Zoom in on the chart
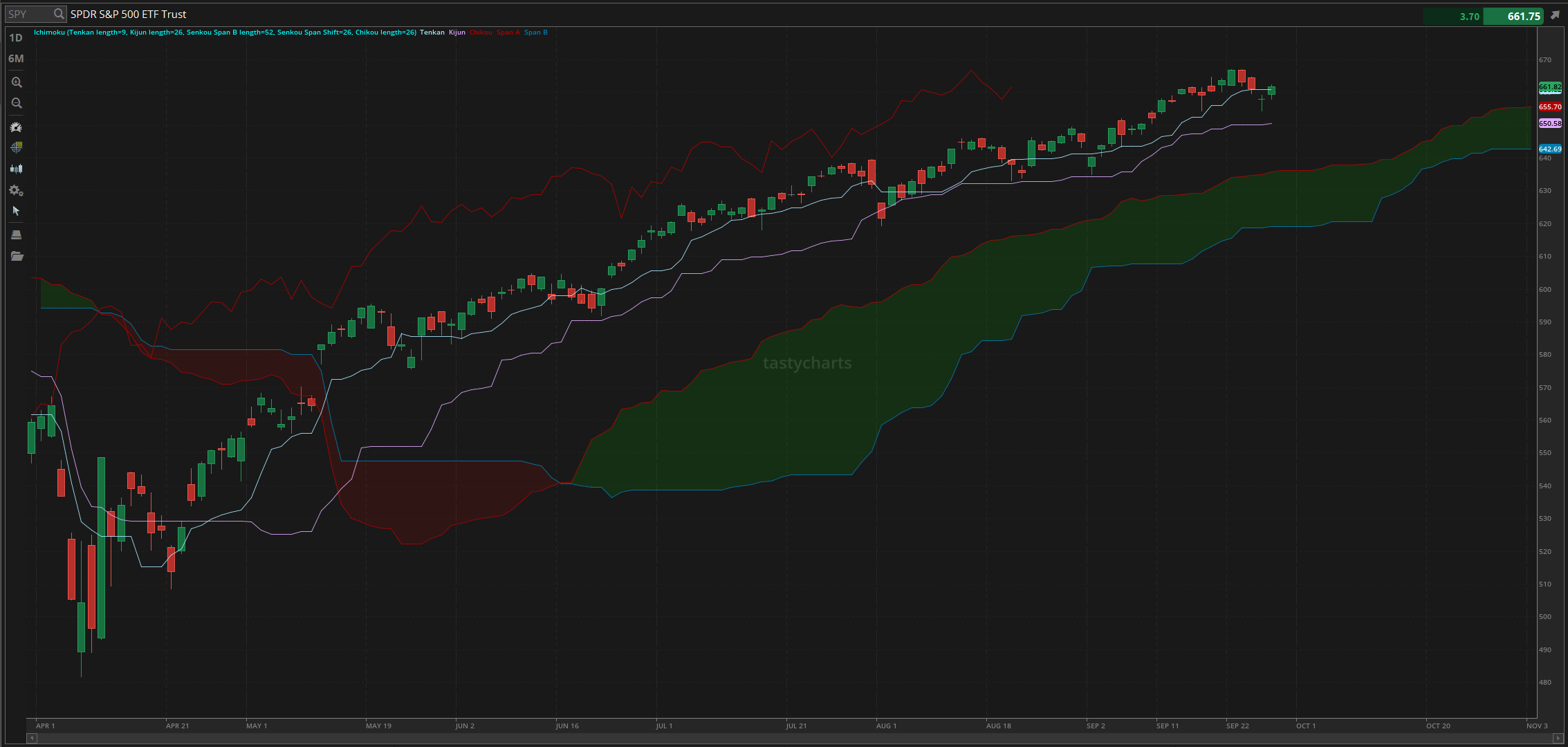 pyautogui.click(x=17, y=82)
